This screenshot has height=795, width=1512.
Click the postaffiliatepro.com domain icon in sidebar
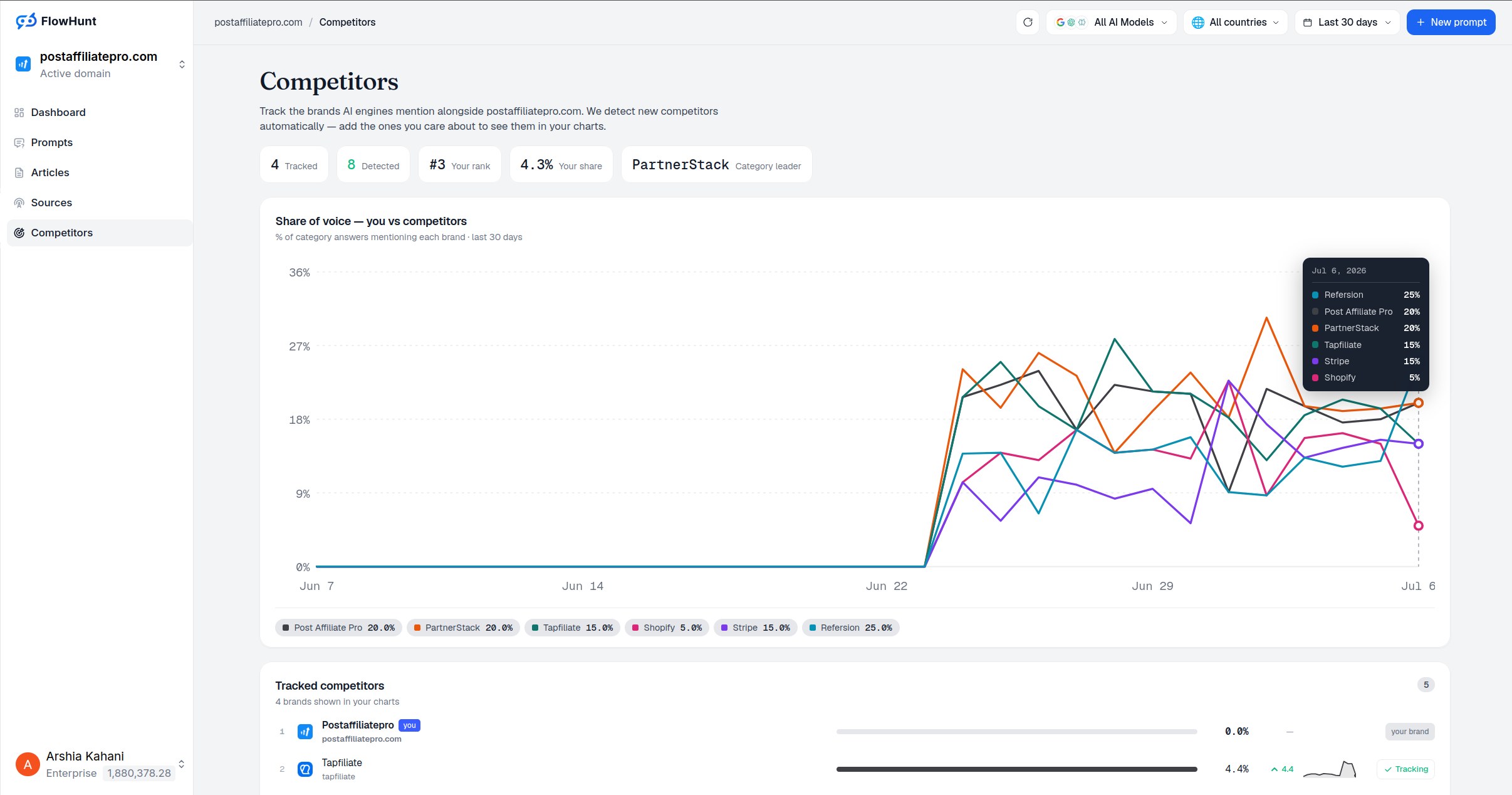[x=23, y=64]
